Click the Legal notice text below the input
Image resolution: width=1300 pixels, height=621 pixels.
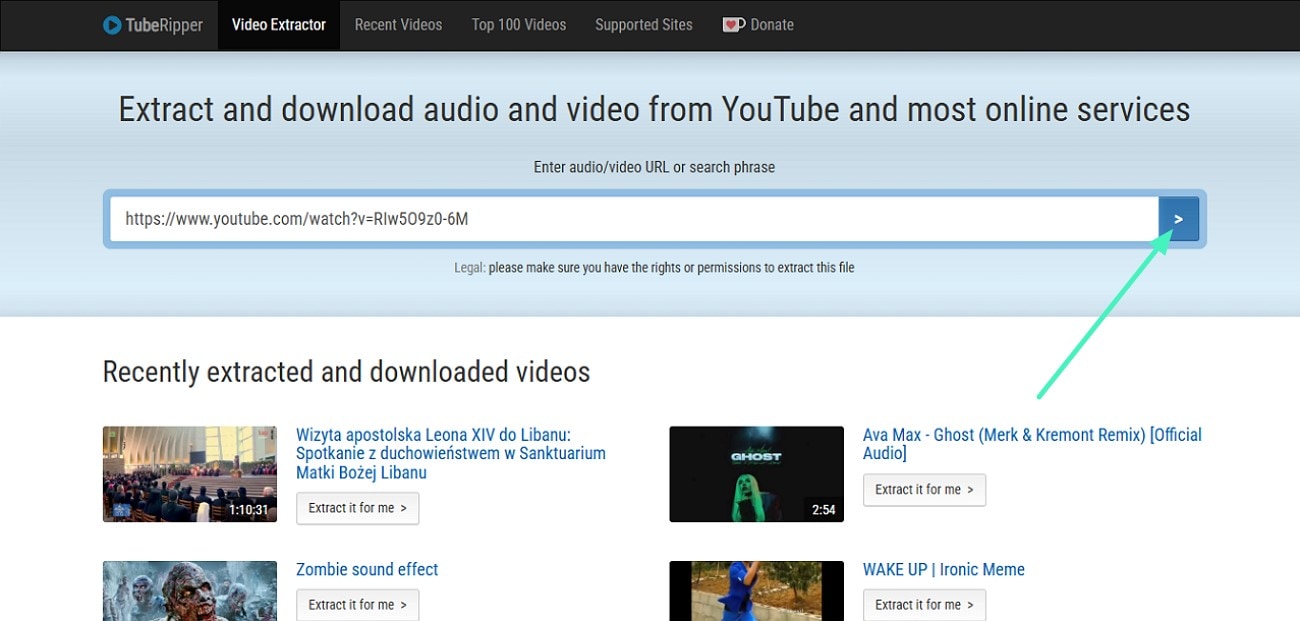click(x=654, y=267)
